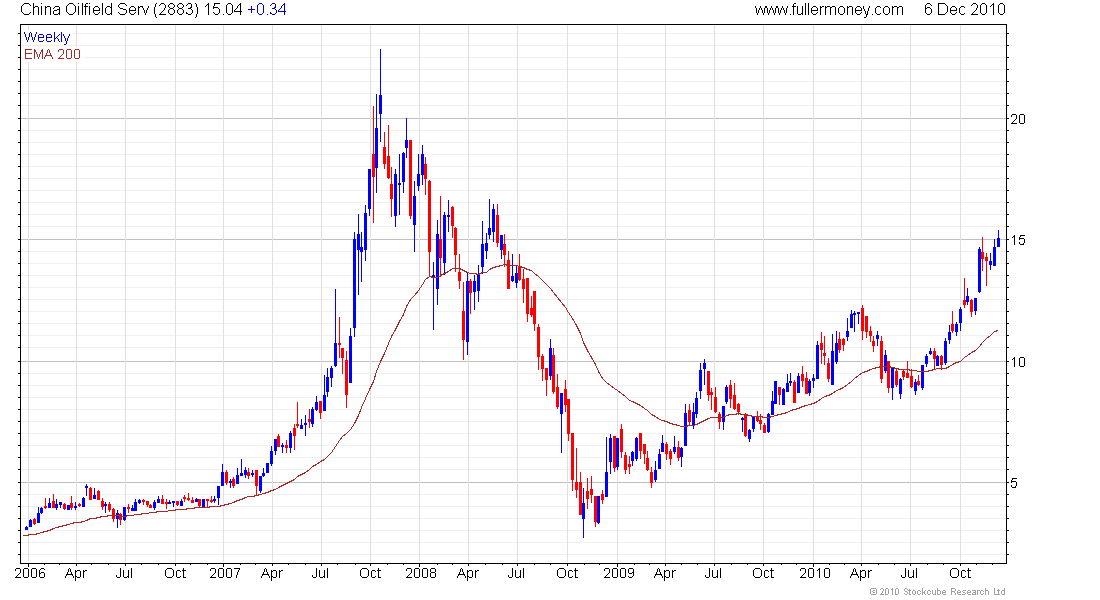Viewport: 1100px width, 600px height.
Task: Click the y-axis label 10
Action: click(x=1017, y=362)
